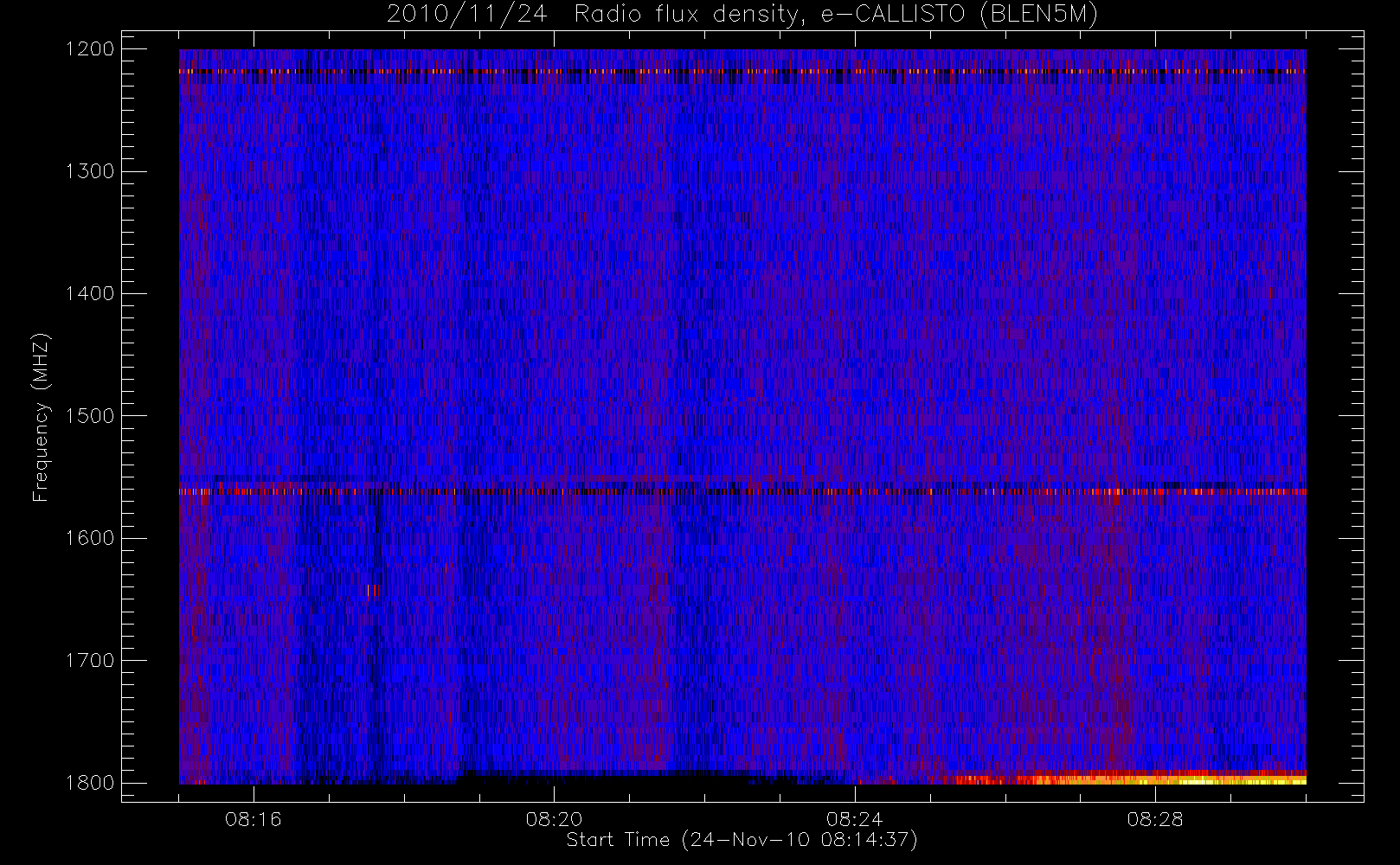Image resolution: width=1400 pixels, height=865 pixels.
Task: Click the Start Time axis label
Action: 742,840
